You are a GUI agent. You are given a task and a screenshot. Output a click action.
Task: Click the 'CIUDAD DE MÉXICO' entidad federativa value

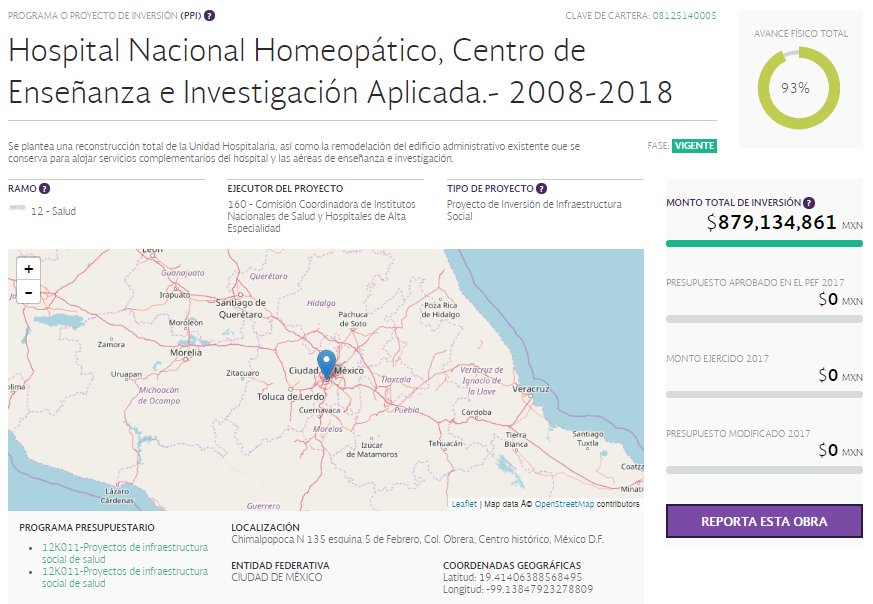point(277,577)
